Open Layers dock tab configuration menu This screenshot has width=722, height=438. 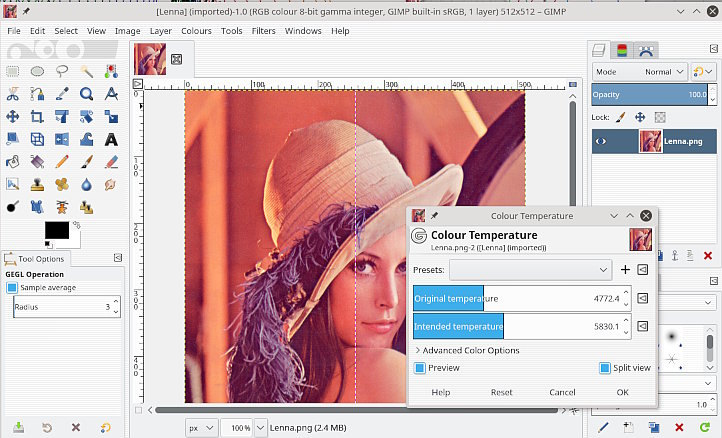(x=713, y=48)
